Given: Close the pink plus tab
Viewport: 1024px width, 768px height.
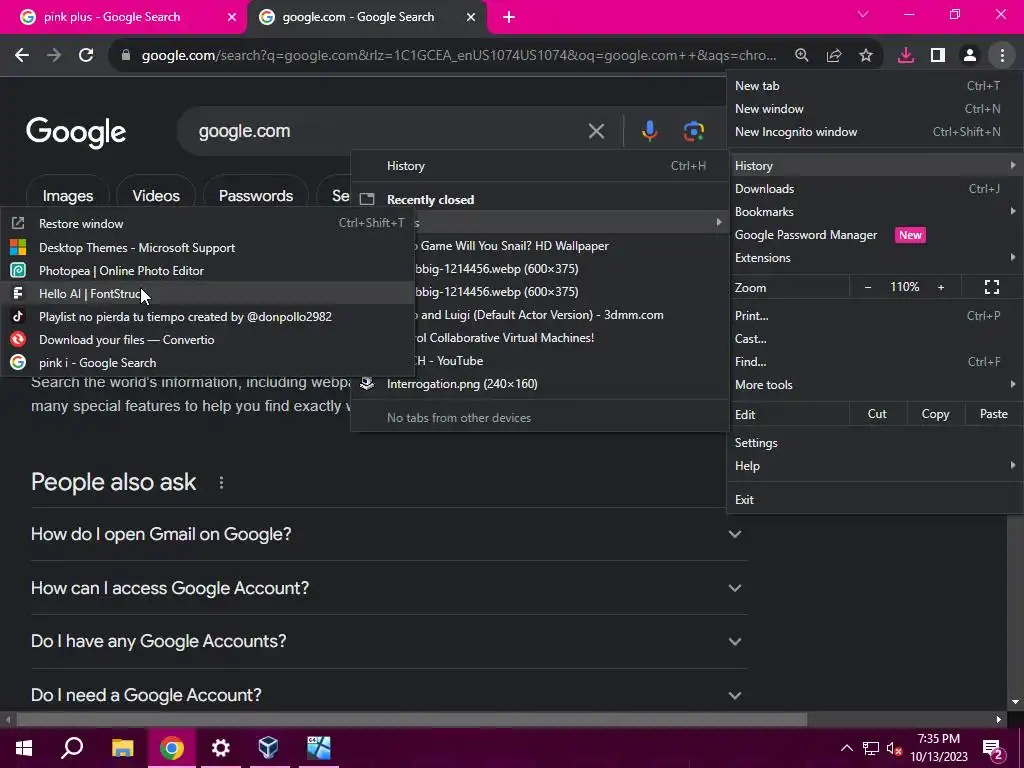Looking at the screenshot, I should tap(232, 17).
